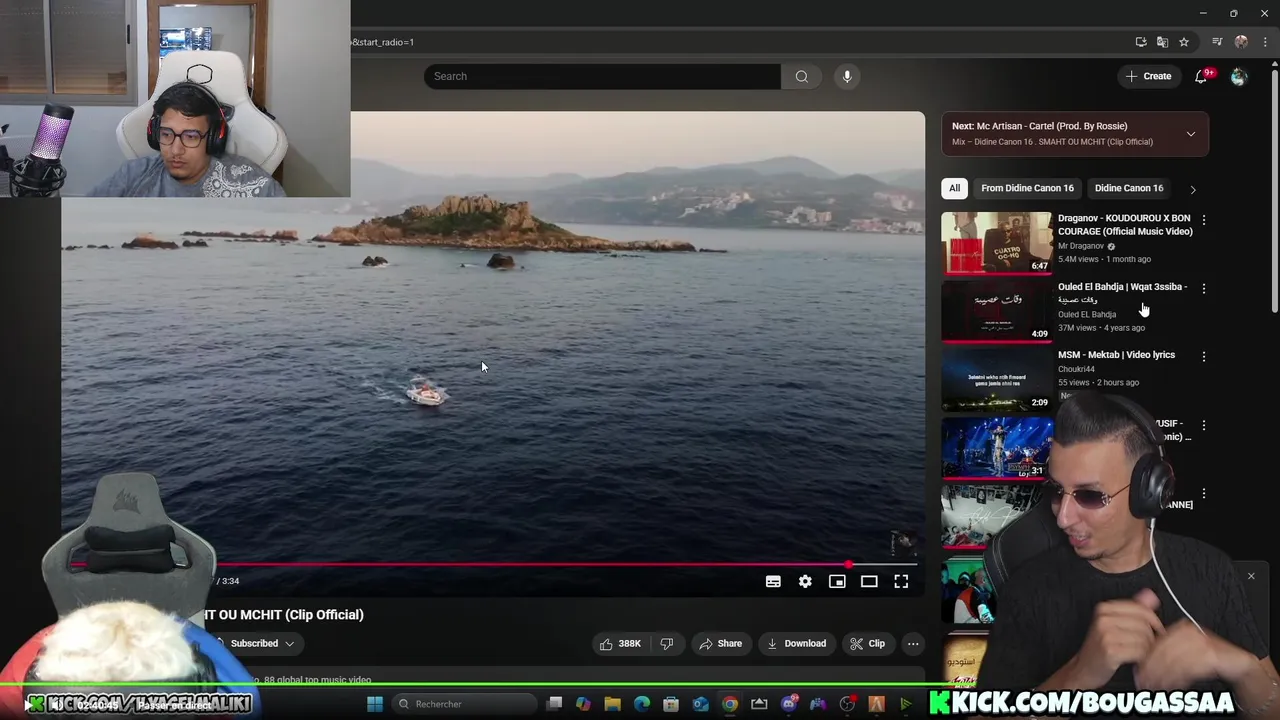The image size is (1280, 720).
Task: Open options for Draganov KOUDOUROU video
Action: (x=1204, y=219)
